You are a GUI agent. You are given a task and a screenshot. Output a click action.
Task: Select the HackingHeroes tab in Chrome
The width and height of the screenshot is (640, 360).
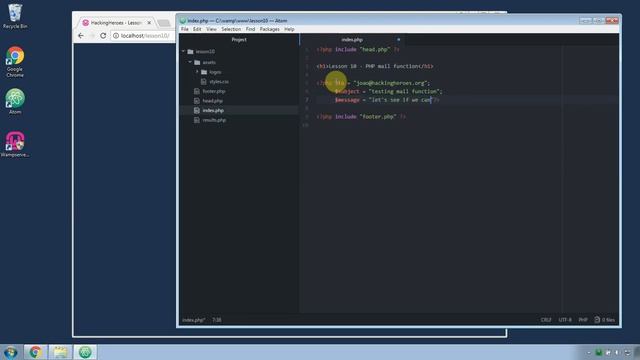tap(116, 23)
